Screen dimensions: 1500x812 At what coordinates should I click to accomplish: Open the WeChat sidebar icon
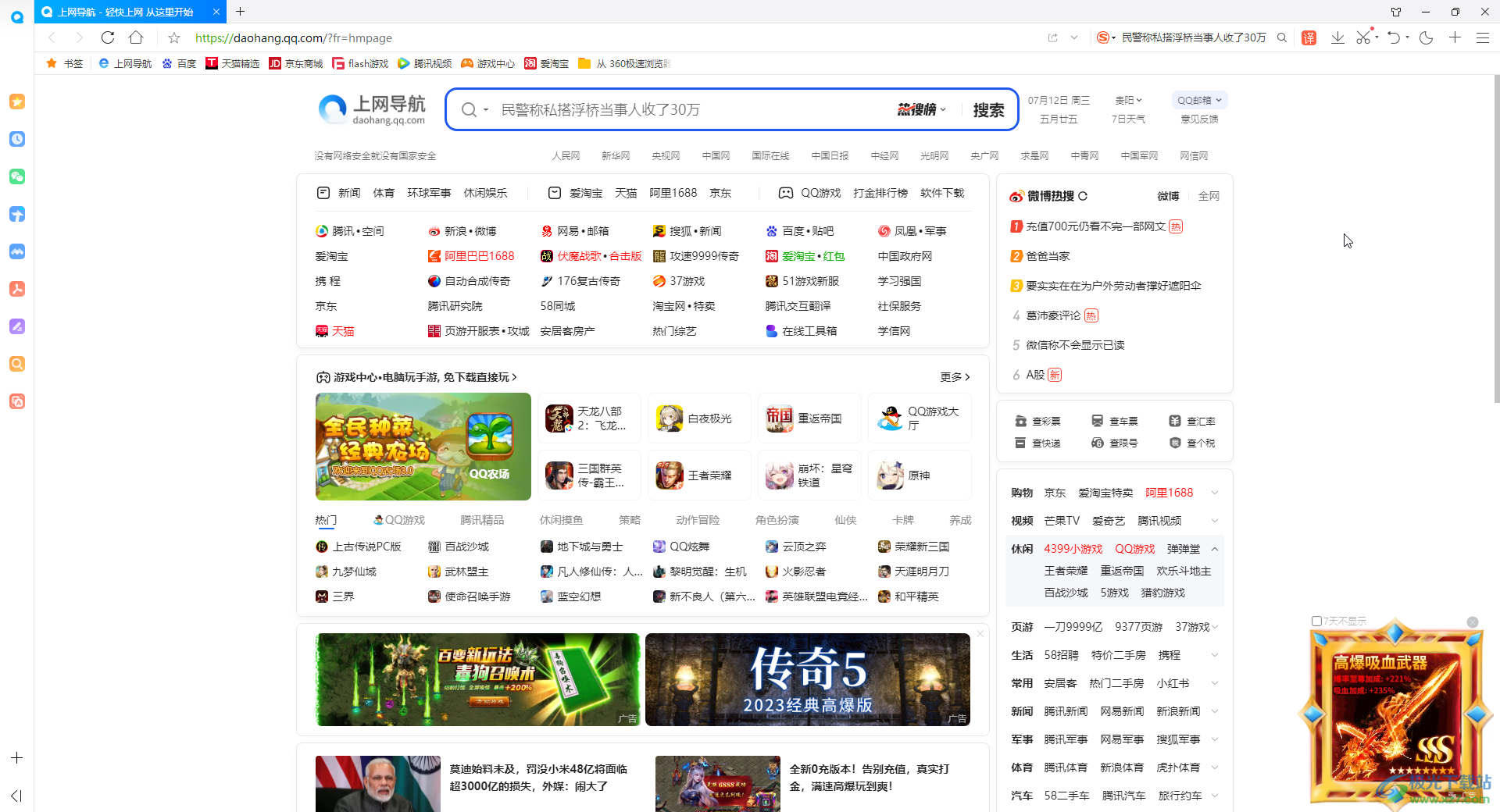click(x=17, y=176)
